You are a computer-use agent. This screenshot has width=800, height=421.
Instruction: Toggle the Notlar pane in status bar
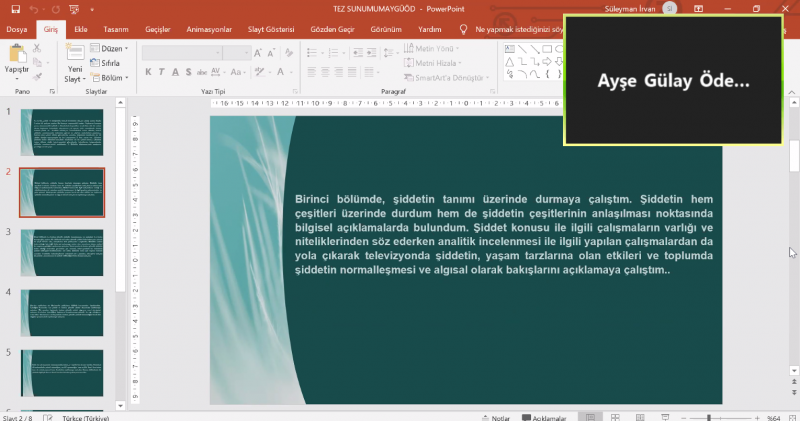pyautogui.click(x=499, y=416)
